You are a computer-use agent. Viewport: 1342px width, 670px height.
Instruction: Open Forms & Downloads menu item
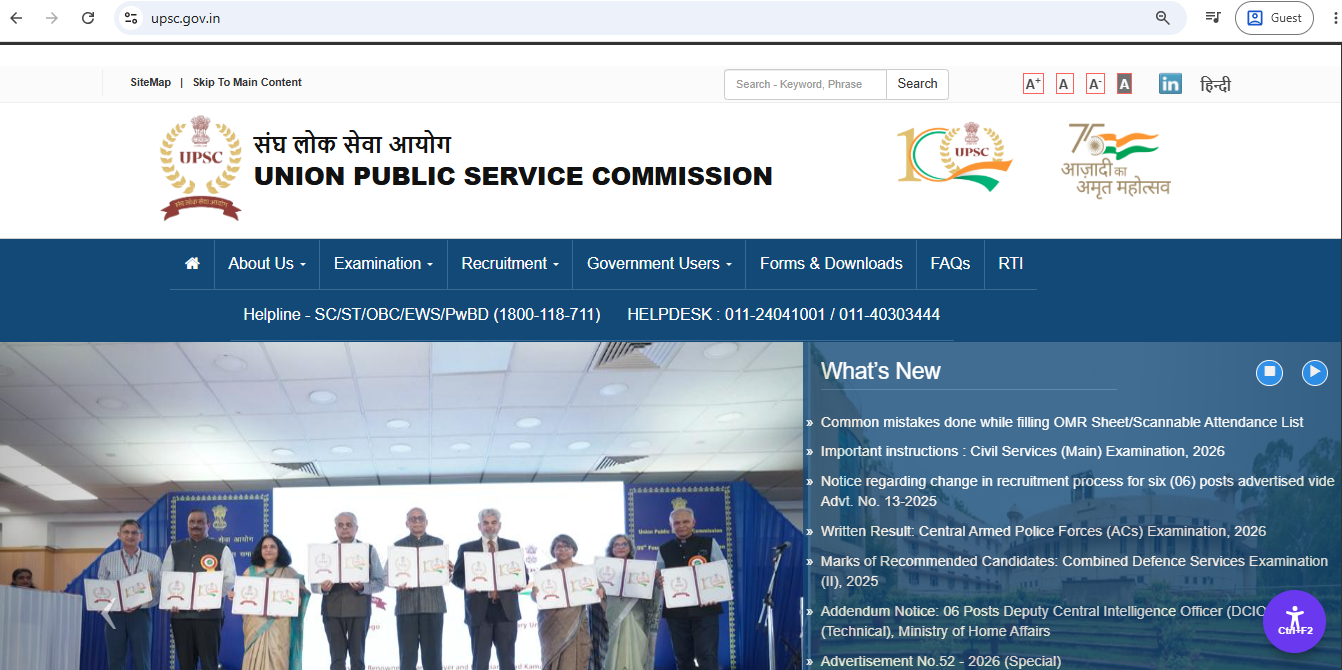831,263
